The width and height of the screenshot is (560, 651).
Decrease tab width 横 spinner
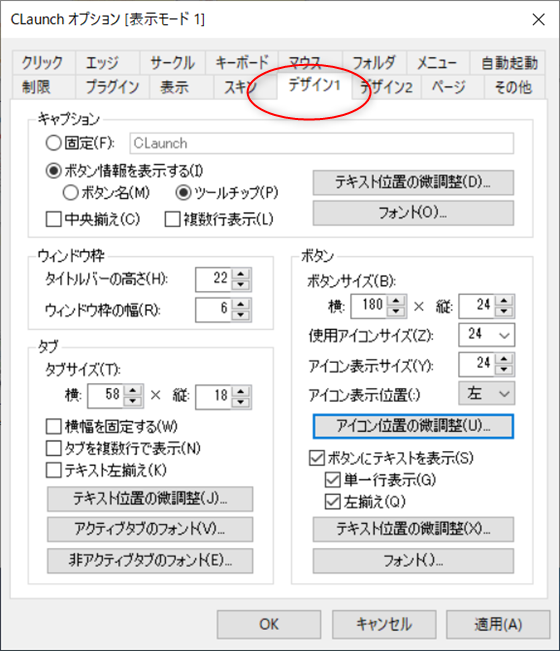point(133,401)
